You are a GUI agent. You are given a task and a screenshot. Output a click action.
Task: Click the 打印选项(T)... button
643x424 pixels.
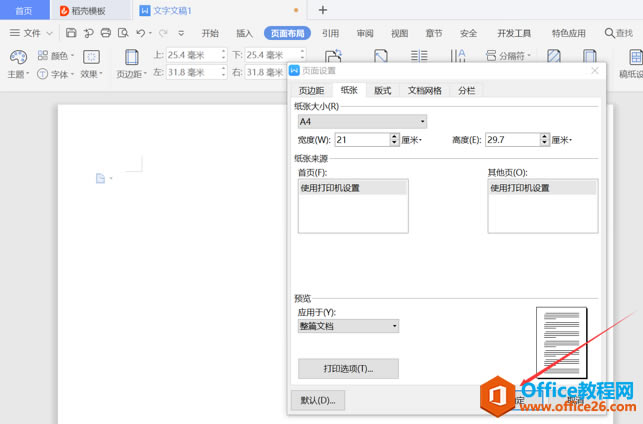coord(348,369)
